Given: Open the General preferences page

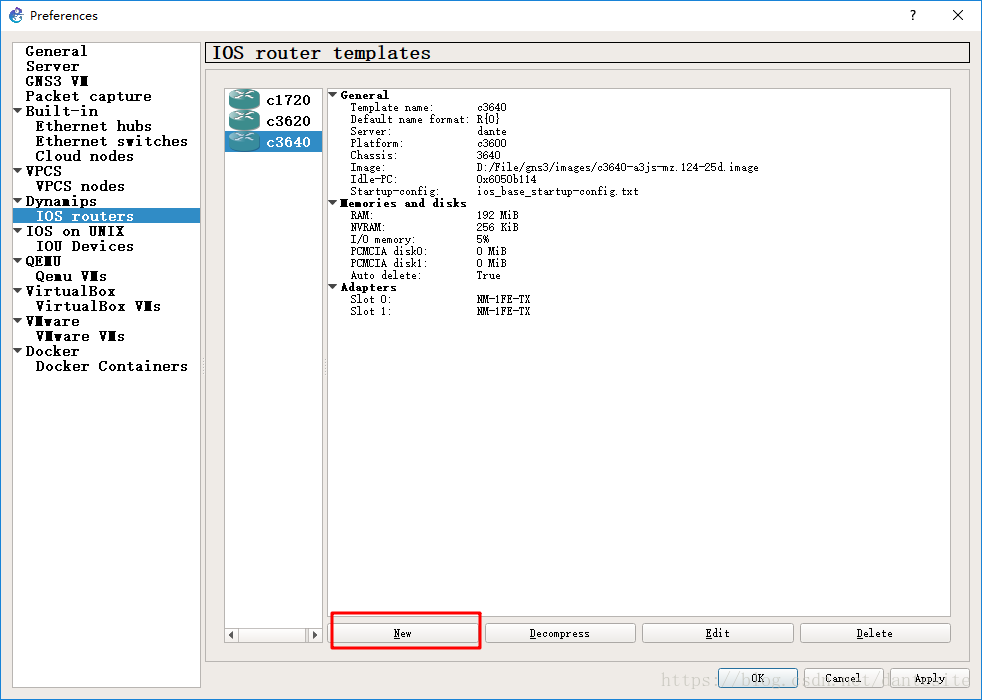Looking at the screenshot, I should click(x=56, y=51).
